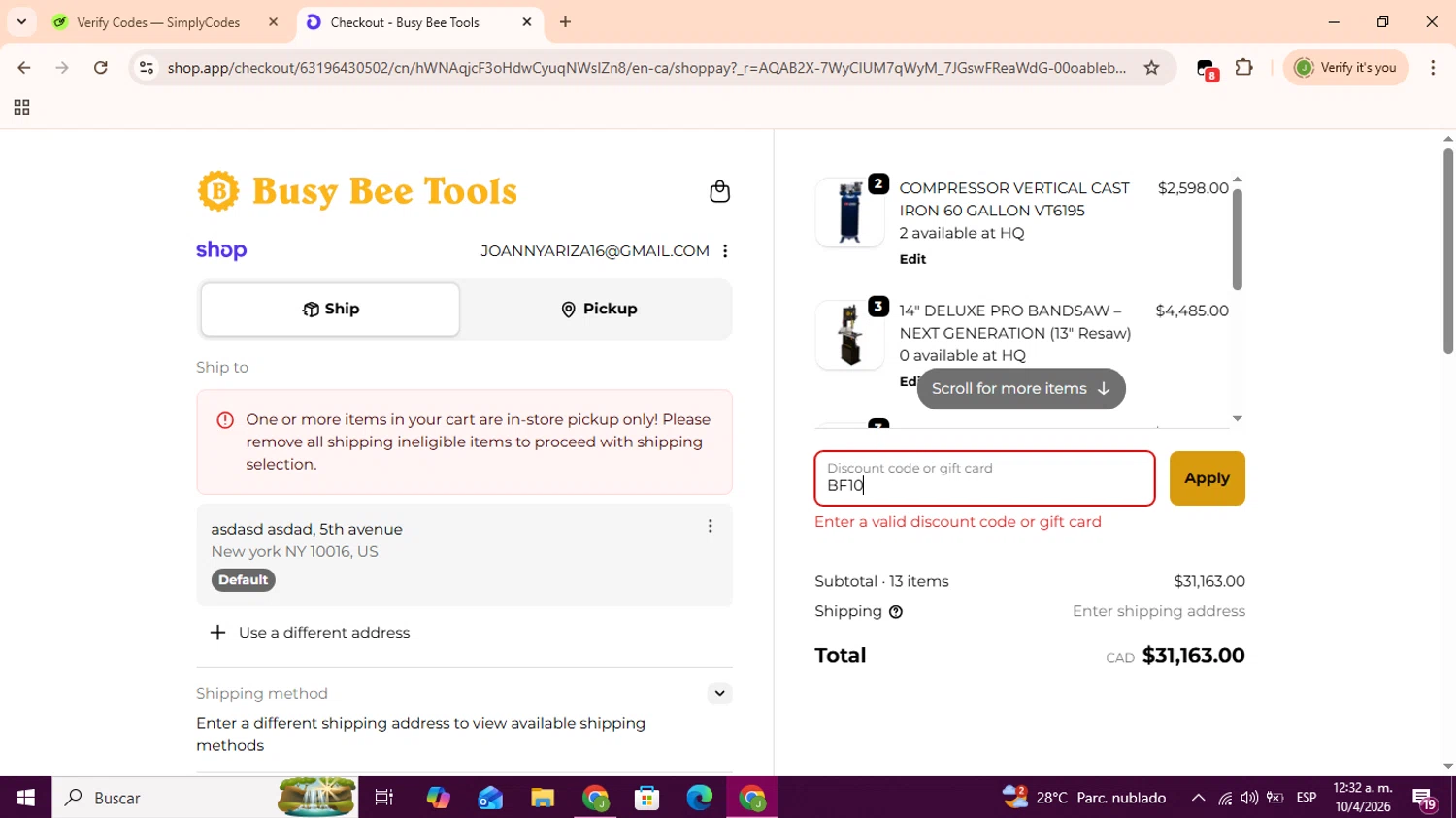Open the ESP language switcher
The height and width of the screenshot is (818, 1456).
pyautogui.click(x=1307, y=798)
